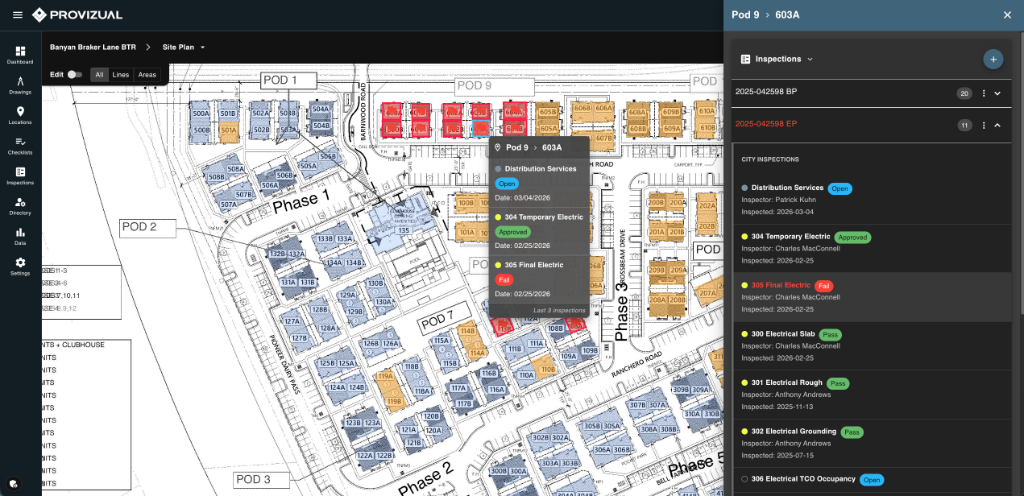This screenshot has height=496, width=1024.
Task: Open the Site Plan dropdown
Action: (184, 47)
